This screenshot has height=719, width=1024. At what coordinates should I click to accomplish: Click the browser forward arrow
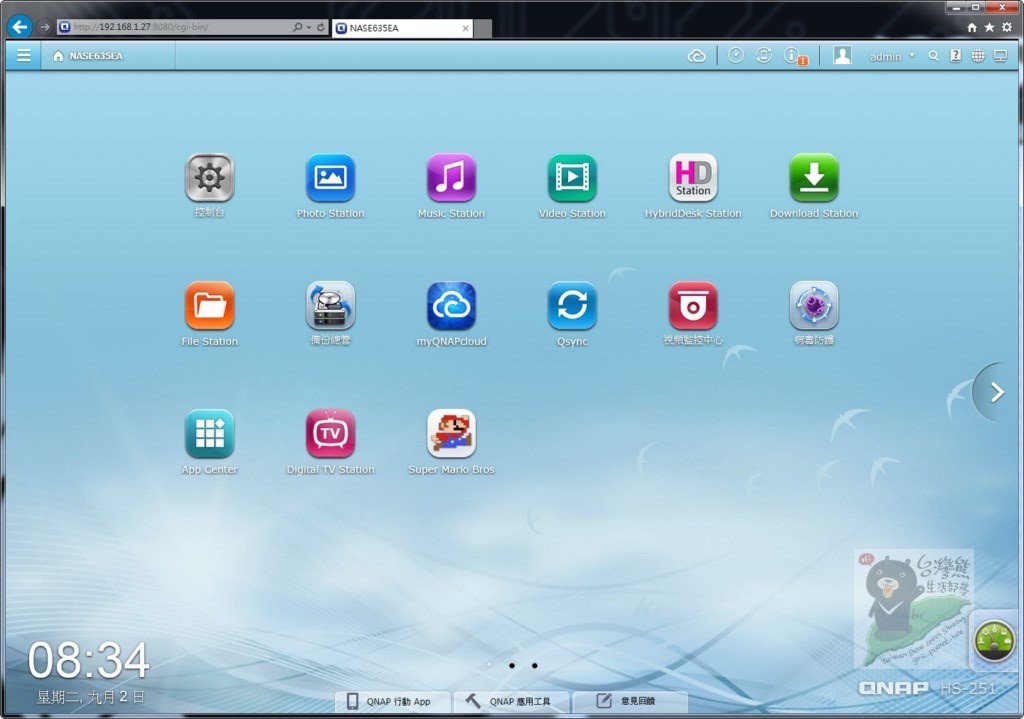coord(44,27)
